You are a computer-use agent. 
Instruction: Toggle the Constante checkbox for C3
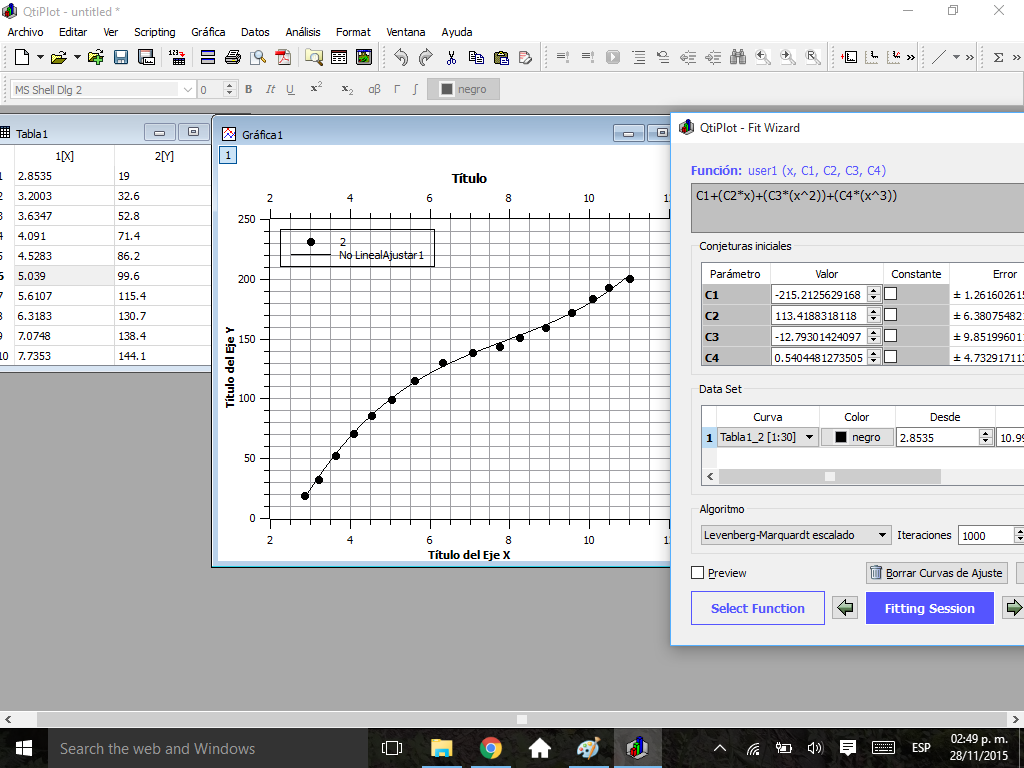point(890,336)
